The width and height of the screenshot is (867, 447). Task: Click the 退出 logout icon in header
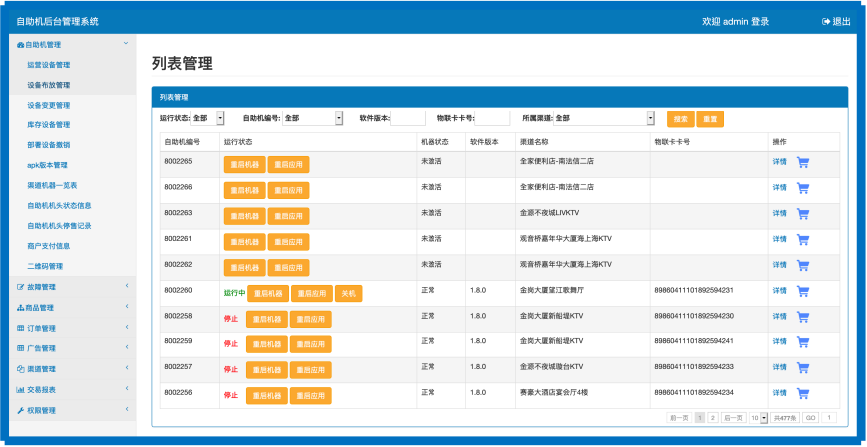tap(826, 21)
